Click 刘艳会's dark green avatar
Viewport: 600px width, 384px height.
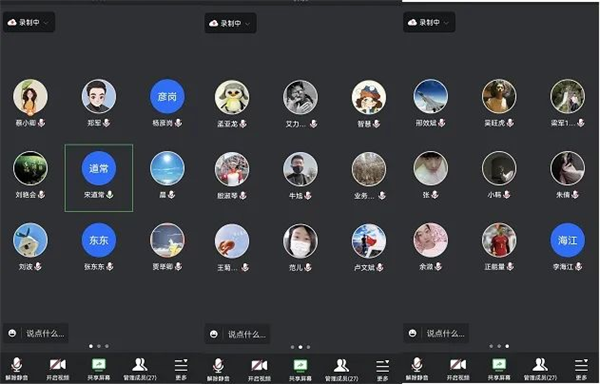(30, 168)
